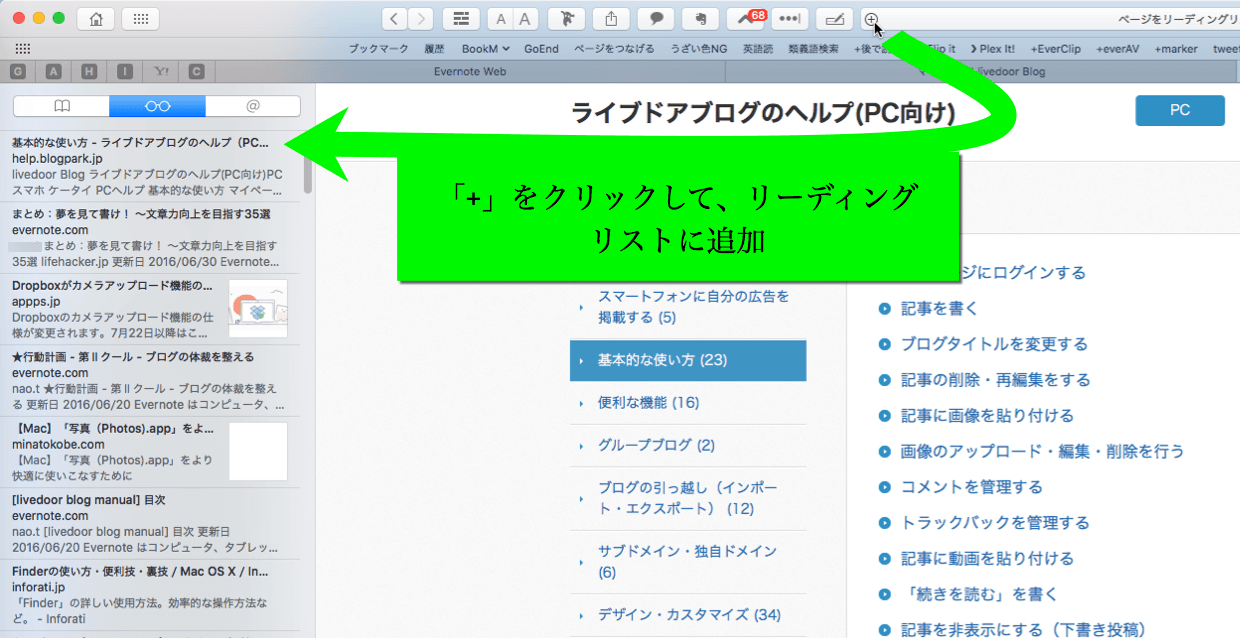
Task: Open pinned tab I
Action: coord(124,71)
